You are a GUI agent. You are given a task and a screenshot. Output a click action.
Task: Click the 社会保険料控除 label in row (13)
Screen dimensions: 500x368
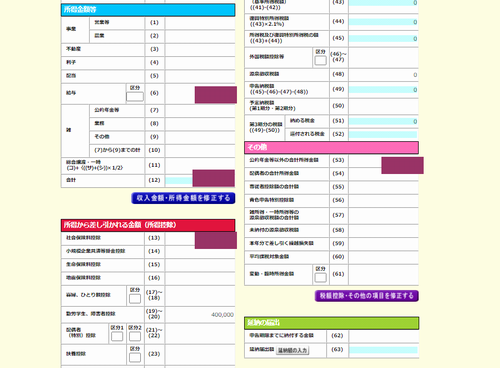point(83,238)
